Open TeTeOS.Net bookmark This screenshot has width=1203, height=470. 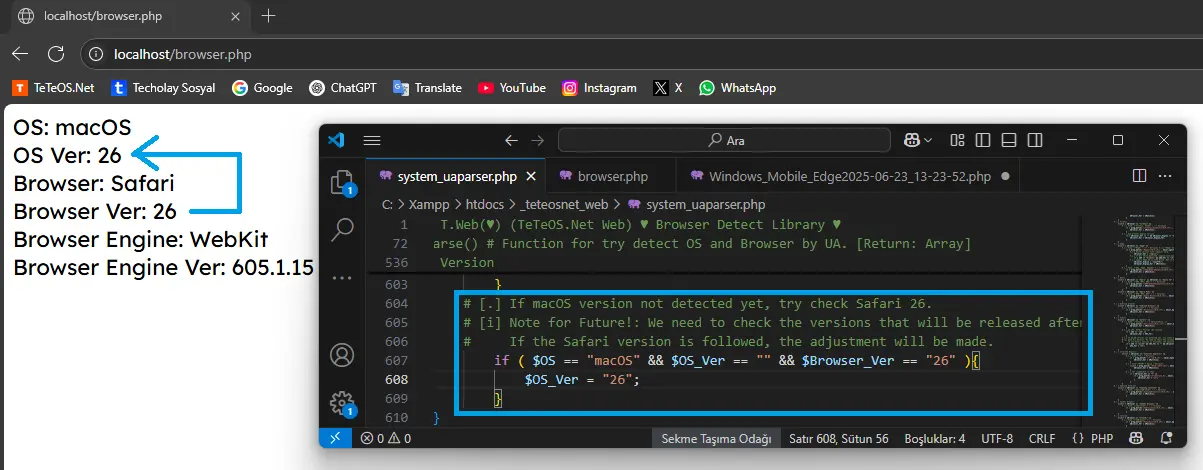[53, 88]
